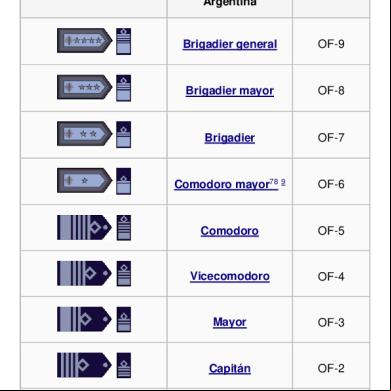Click the Comodoro mayor sleeve insignia
Screen dimensions: 391x391
tap(124, 181)
